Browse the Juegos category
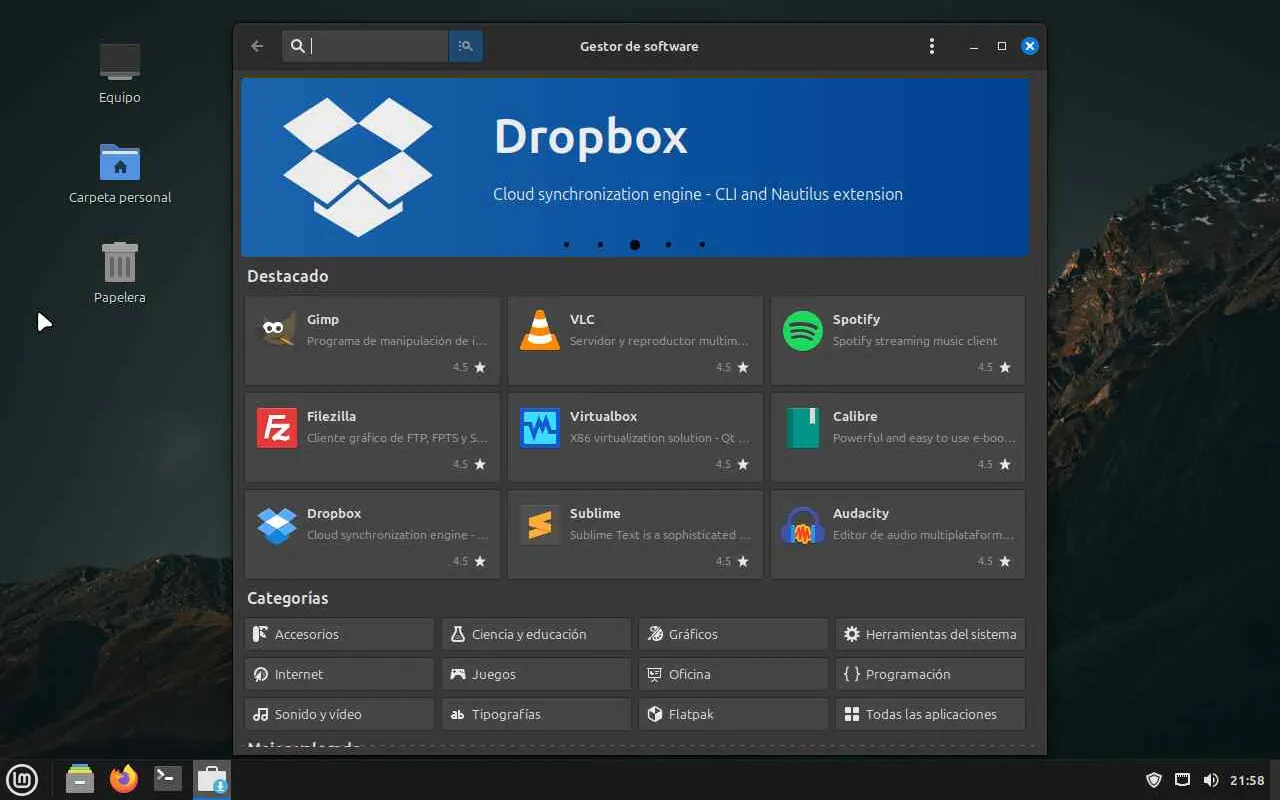The height and width of the screenshot is (800, 1280). [x=536, y=674]
